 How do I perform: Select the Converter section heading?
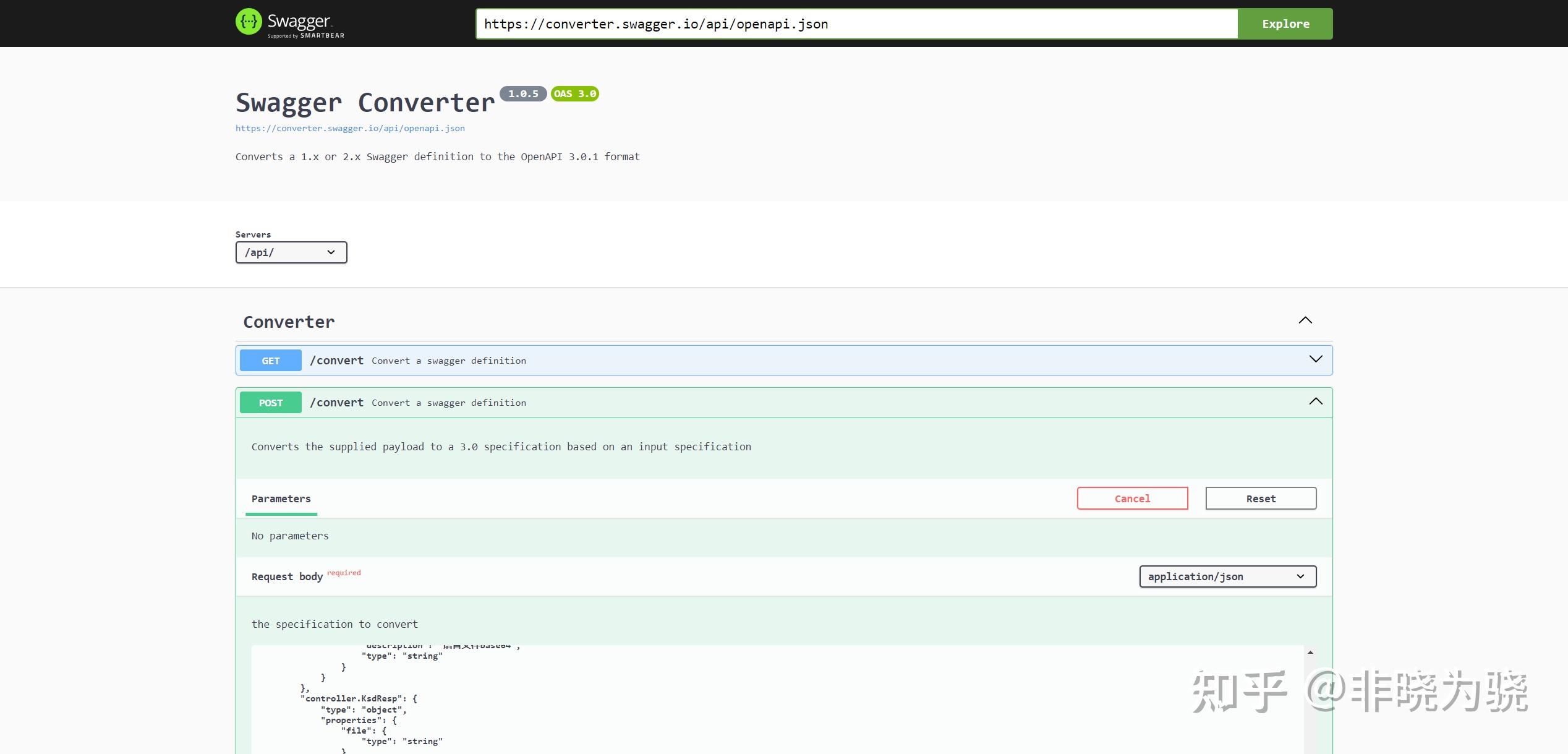(x=288, y=321)
